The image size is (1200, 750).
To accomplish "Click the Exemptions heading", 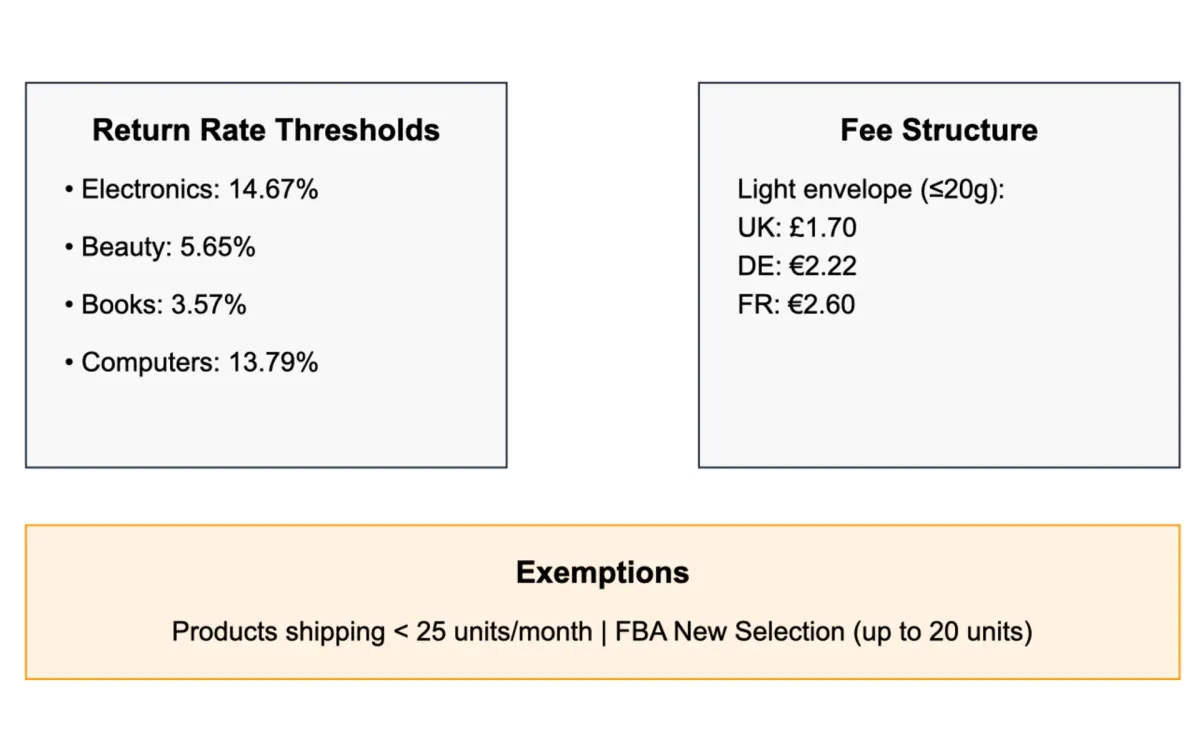I will coord(602,572).
